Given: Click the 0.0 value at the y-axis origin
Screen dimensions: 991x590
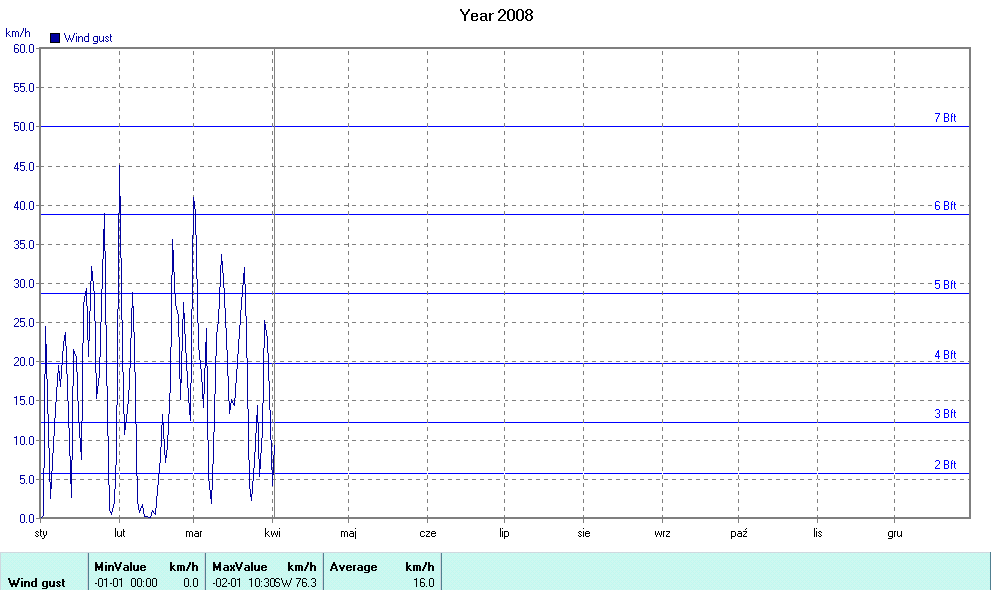Looking at the screenshot, I should 27,519.
